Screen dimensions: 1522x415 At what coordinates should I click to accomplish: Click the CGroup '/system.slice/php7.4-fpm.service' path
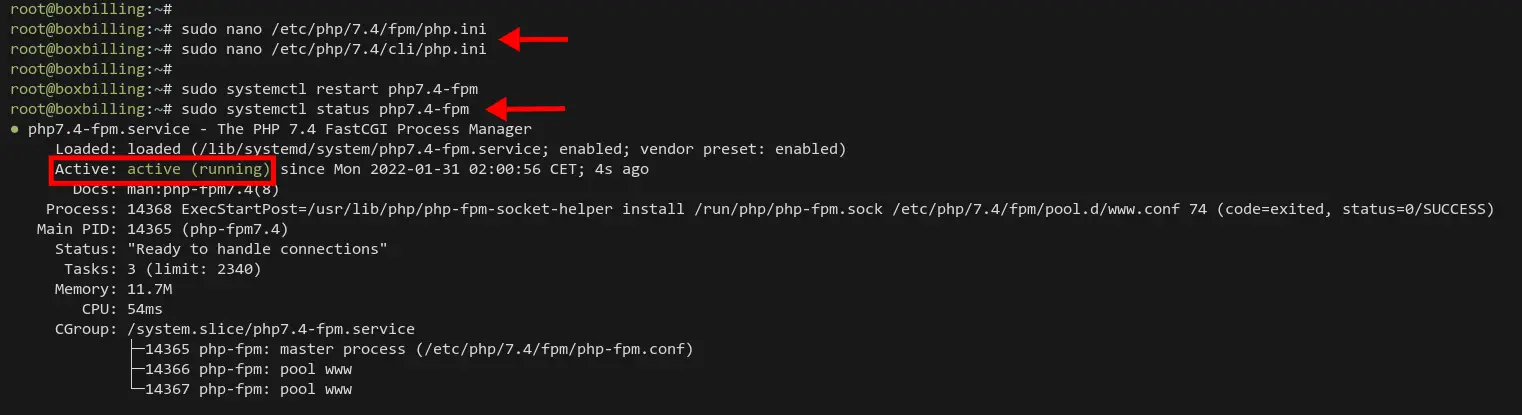pos(271,329)
